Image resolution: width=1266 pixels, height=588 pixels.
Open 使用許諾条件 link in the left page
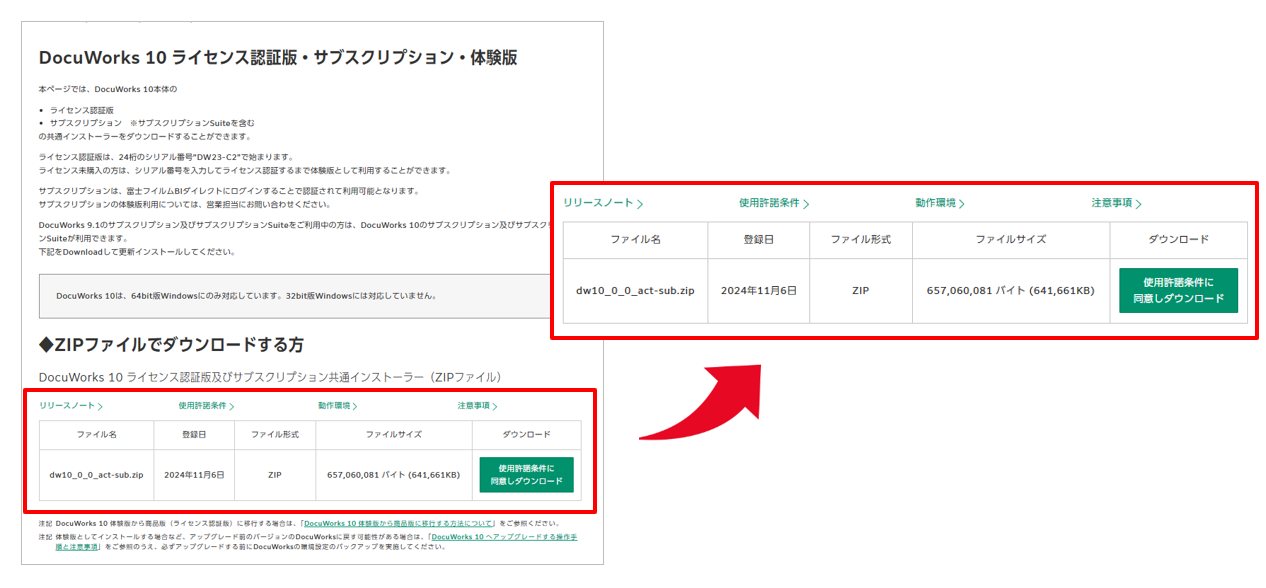click(206, 406)
